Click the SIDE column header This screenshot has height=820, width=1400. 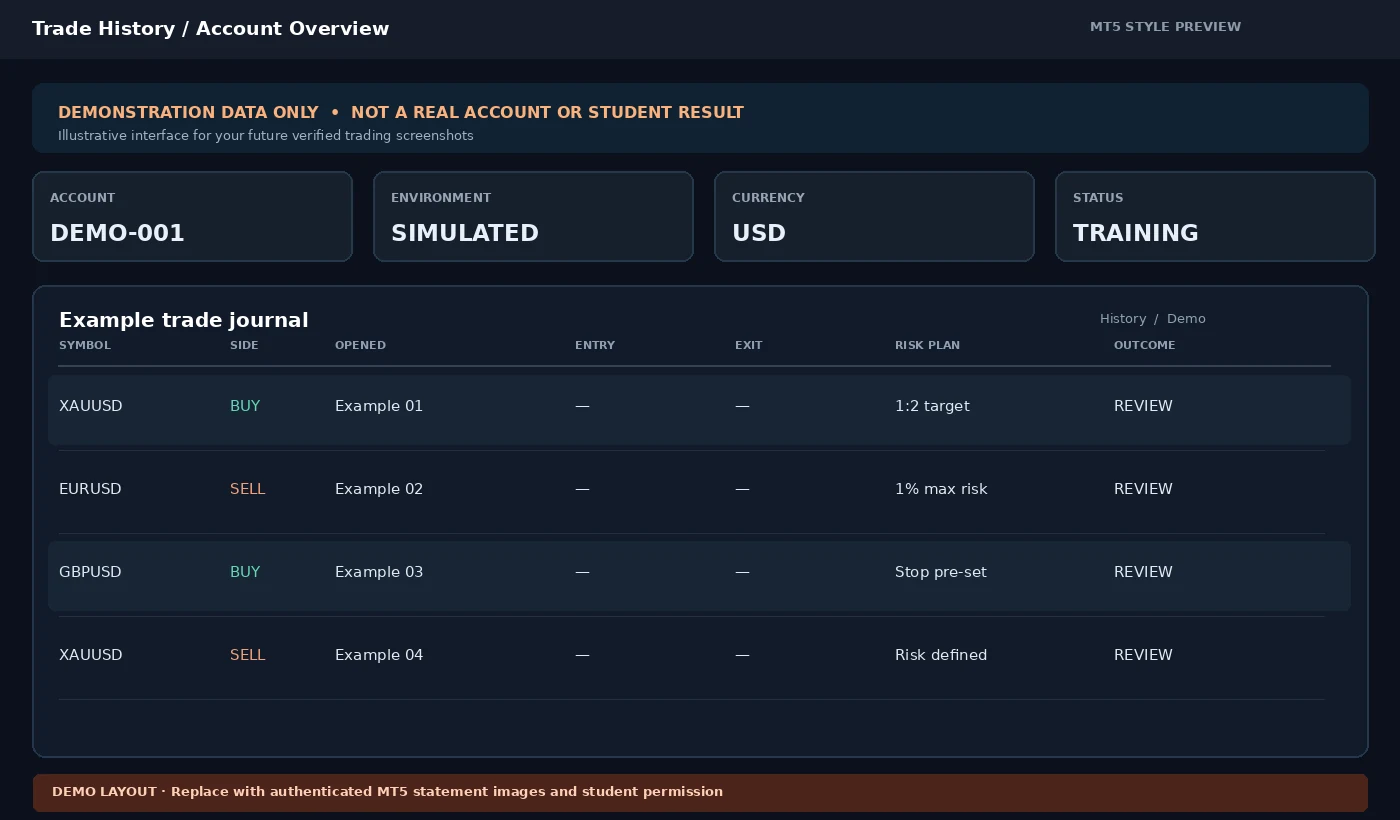[244, 345]
